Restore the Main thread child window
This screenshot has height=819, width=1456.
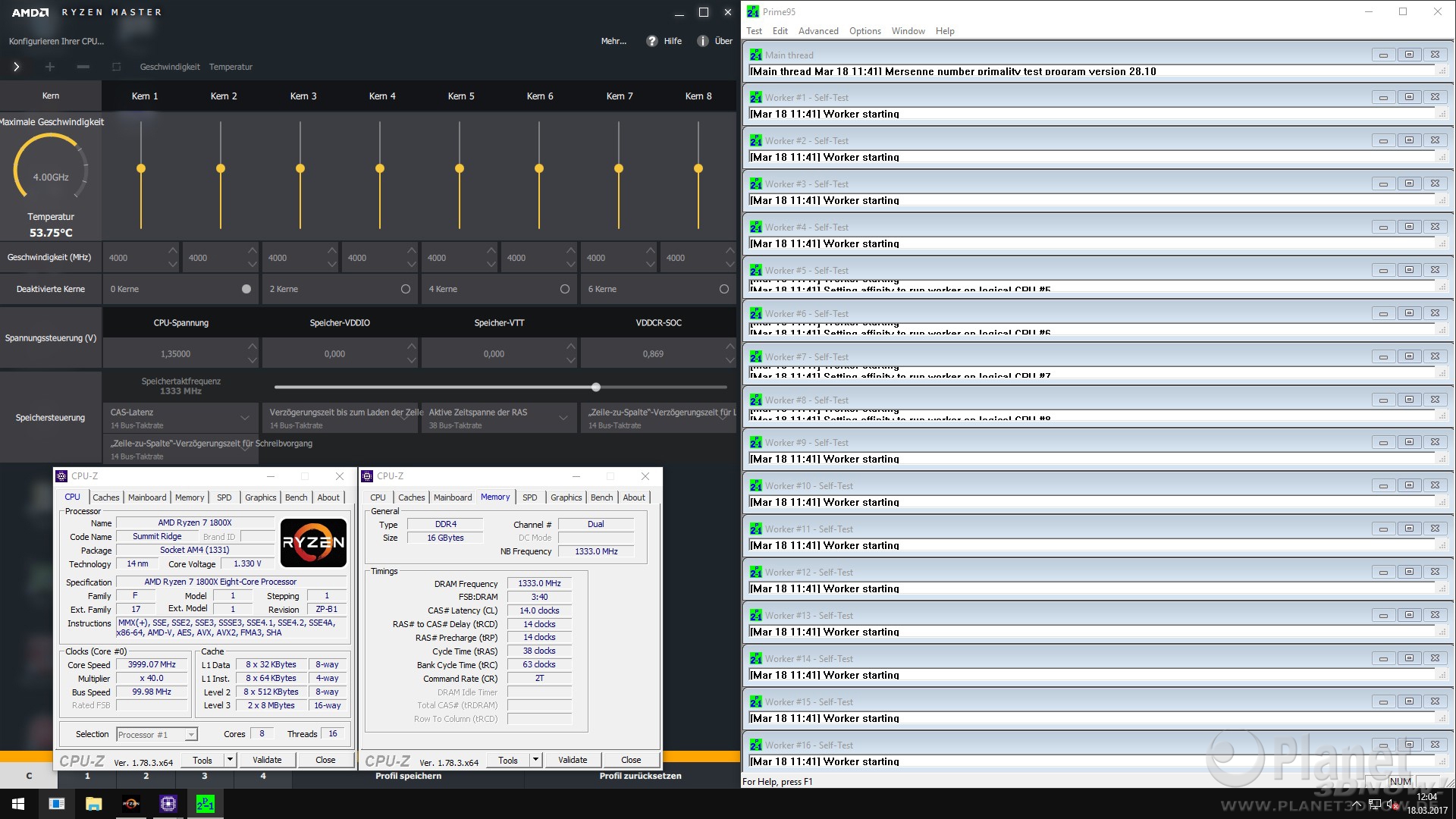(1409, 55)
